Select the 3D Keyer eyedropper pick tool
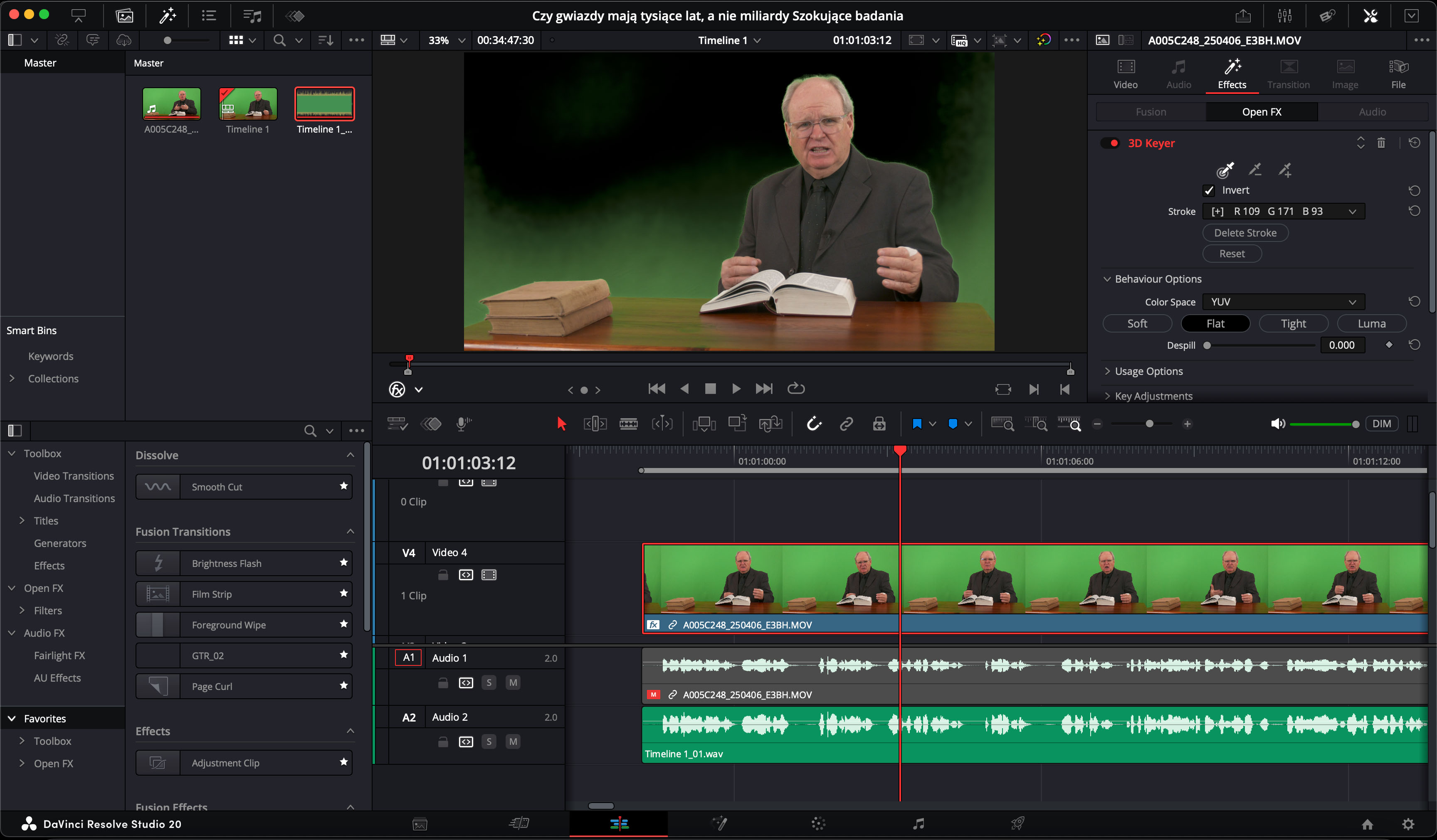1437x840 pixels. (1225, 169)
